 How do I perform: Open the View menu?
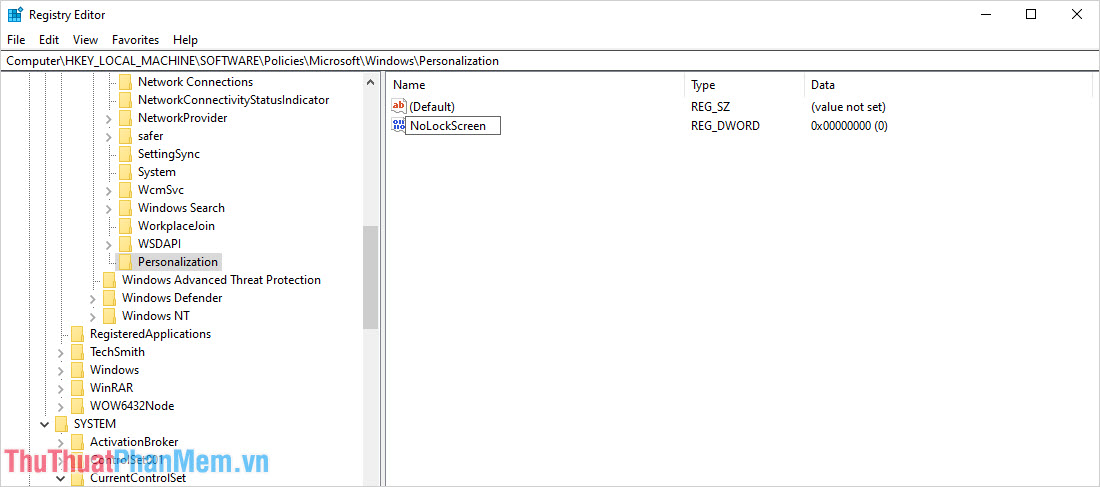(86, 40)
